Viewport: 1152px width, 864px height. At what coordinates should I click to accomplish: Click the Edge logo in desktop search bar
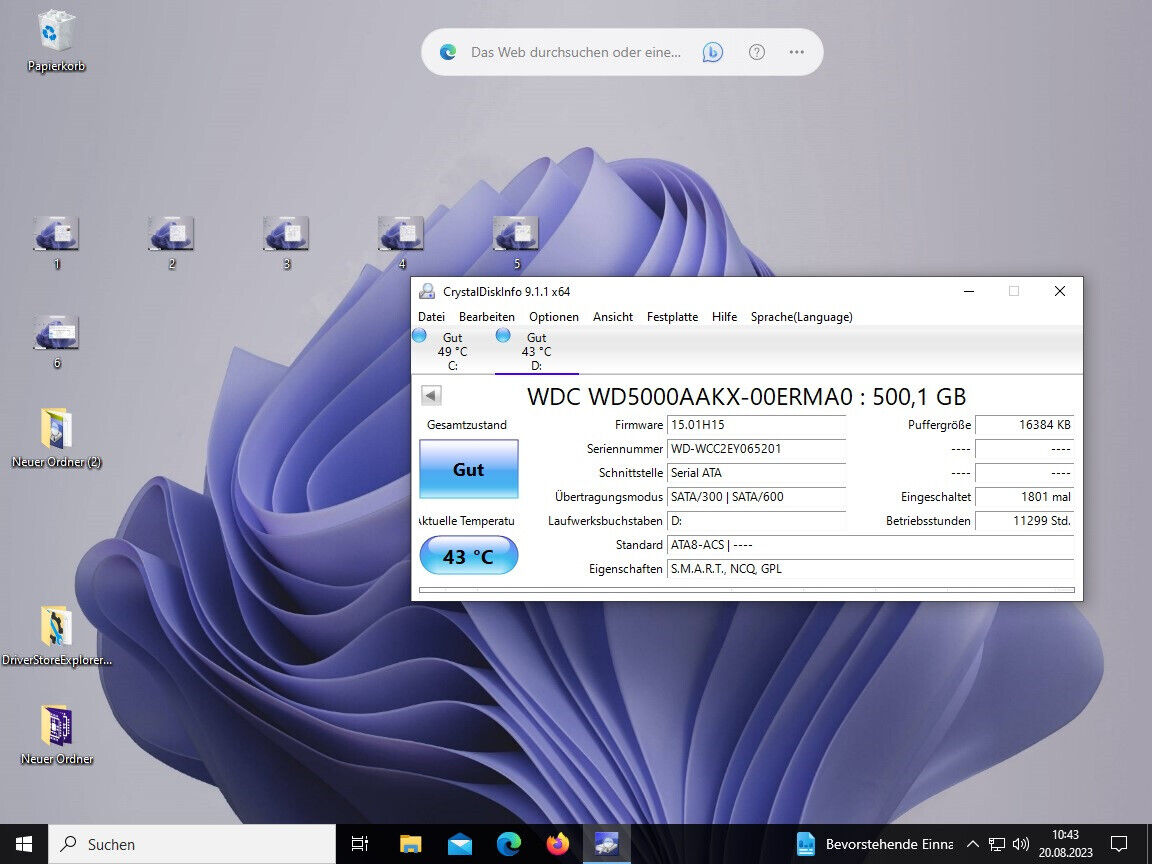point(447,52)
